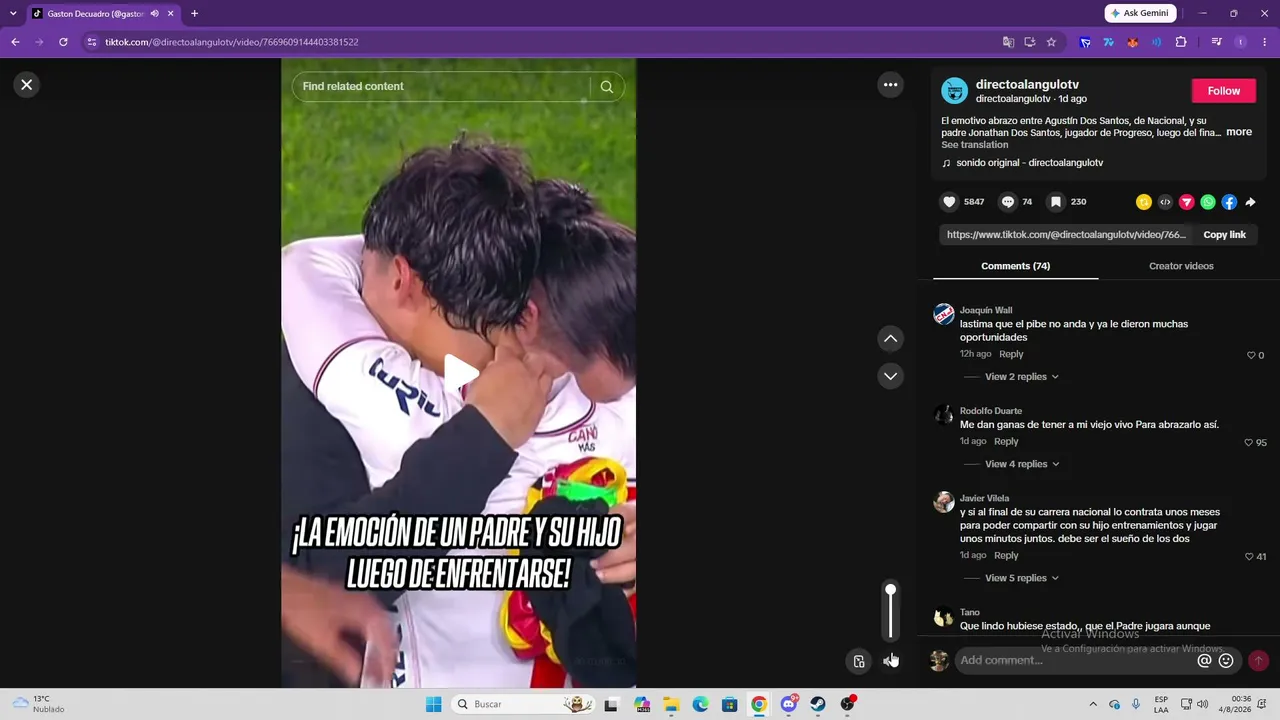This screenshot has width=1280, height=720.
Task: Install app icon in address bar
Action: click(1029, 42)
